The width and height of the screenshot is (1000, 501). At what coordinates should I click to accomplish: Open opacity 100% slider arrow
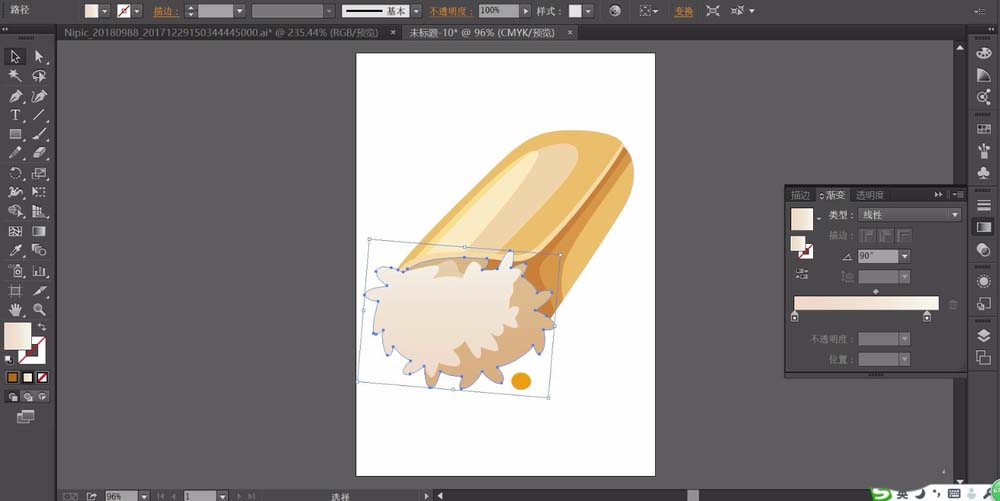(x=525, y=11)
